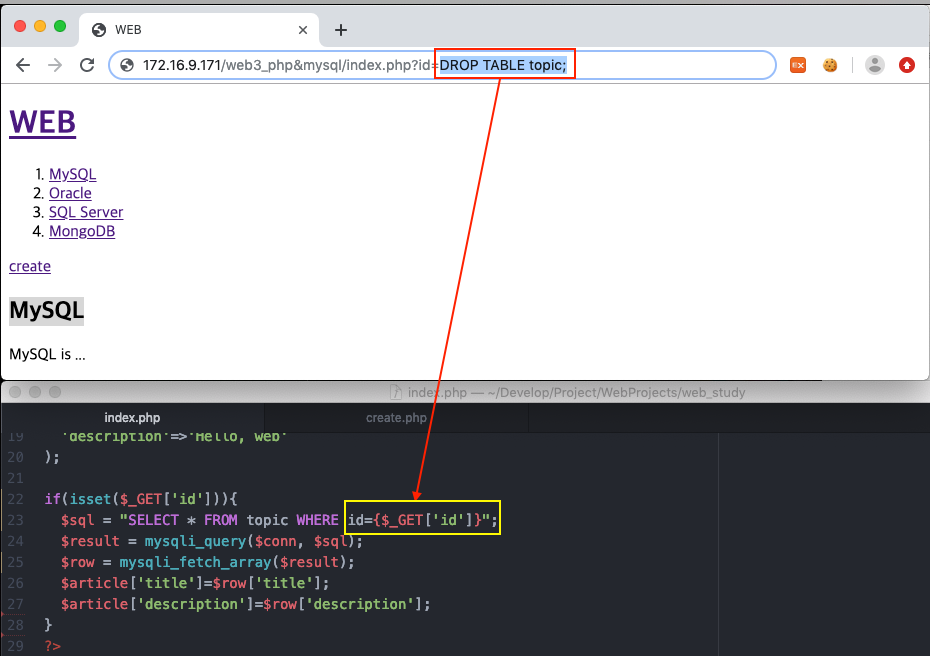The width and height of the screenshot is (930, 656).
Task: Click line number 24 in editor gutter
Action: [15, 541]
